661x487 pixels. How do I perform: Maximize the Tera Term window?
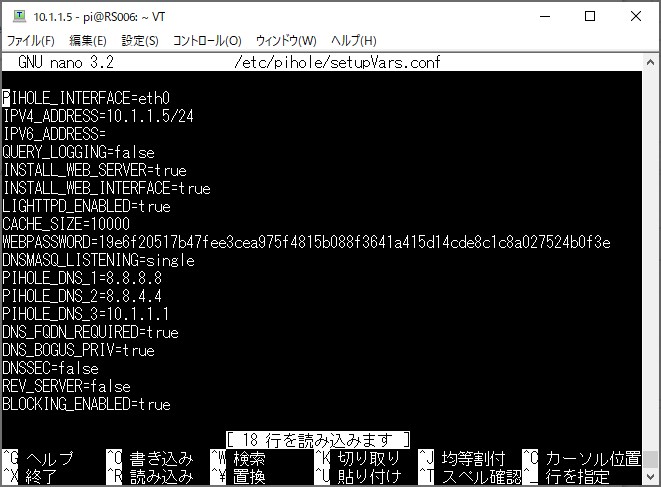590,16
